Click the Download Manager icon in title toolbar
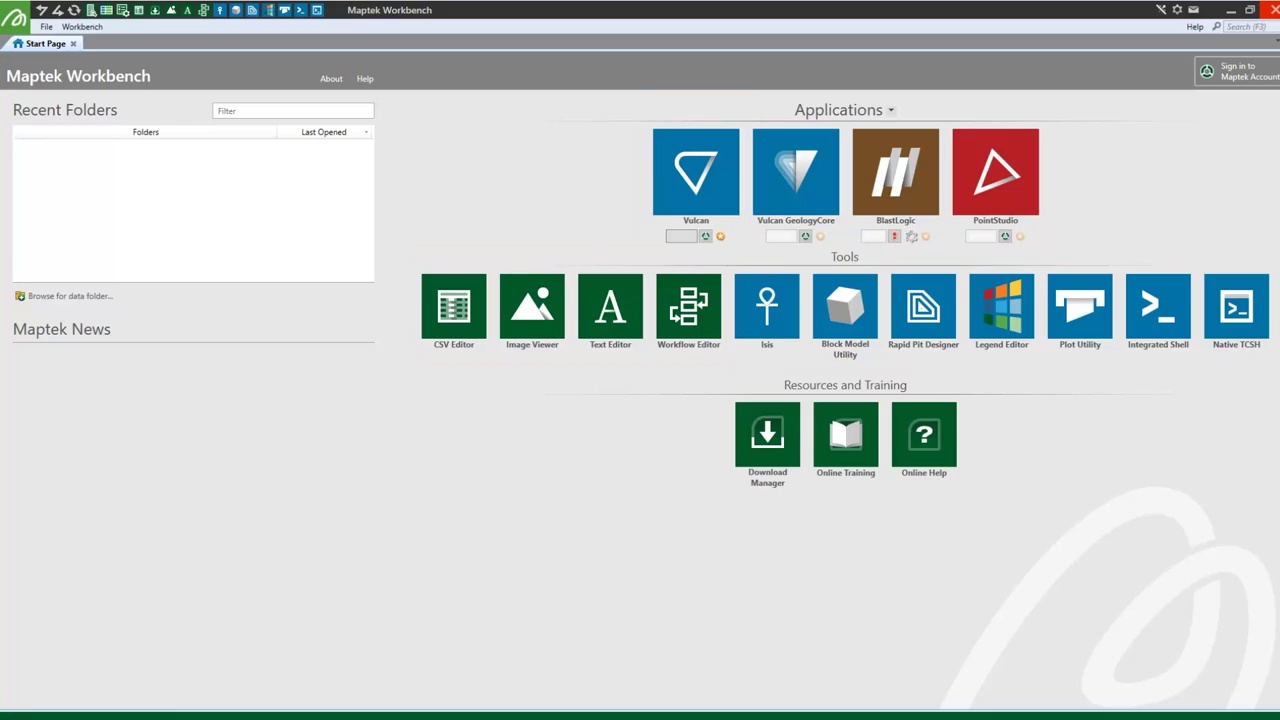 coord(155,10)
